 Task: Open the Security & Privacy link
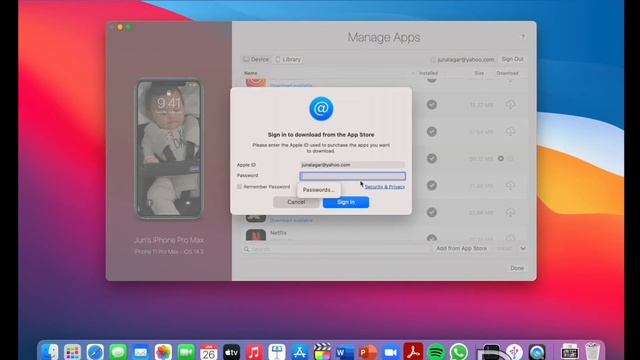[x=385, y=187]
